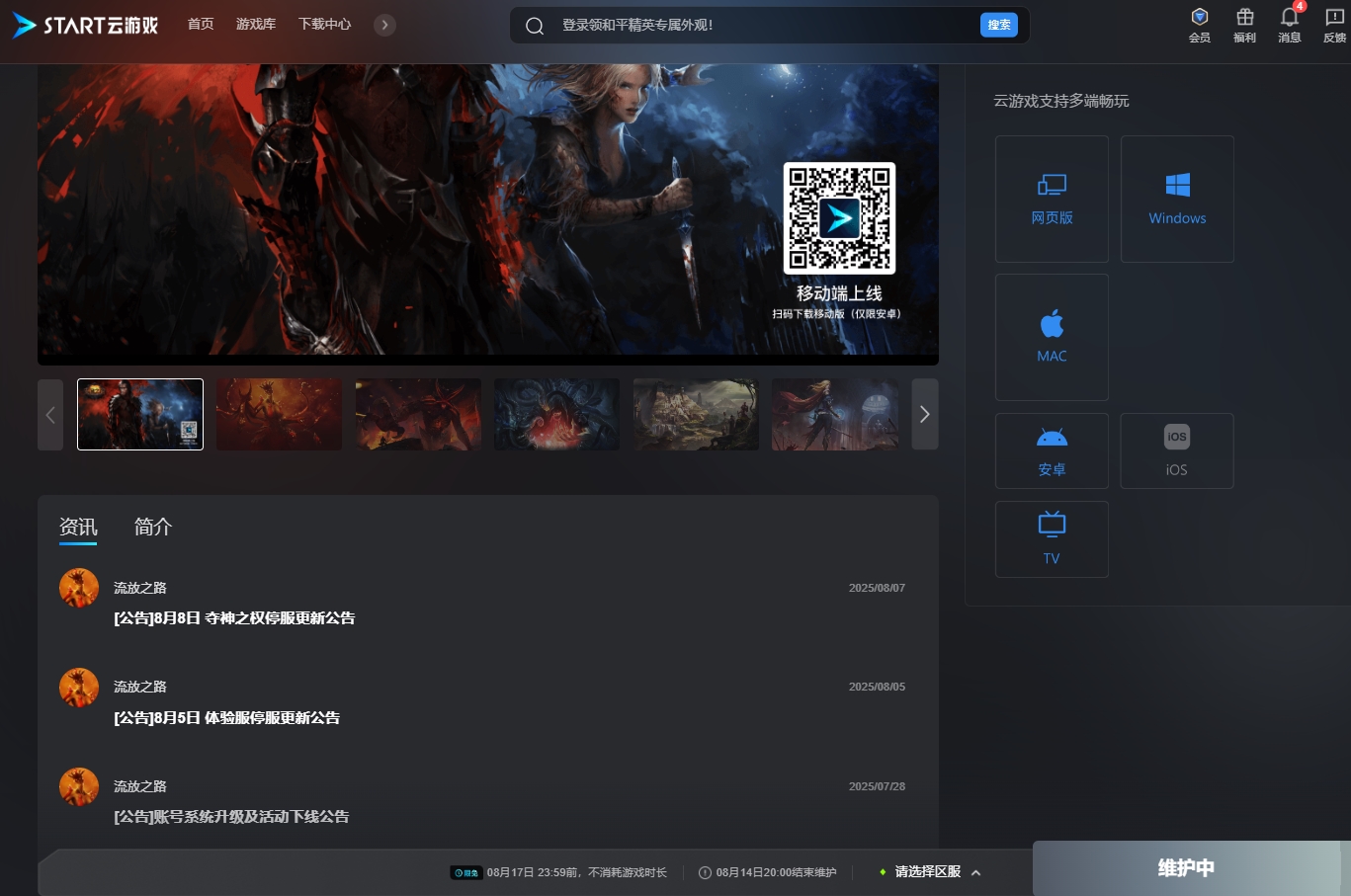
Task: Open 账号系统升级及活动下线公告 announcement
Action: click(x=231, y=817)
